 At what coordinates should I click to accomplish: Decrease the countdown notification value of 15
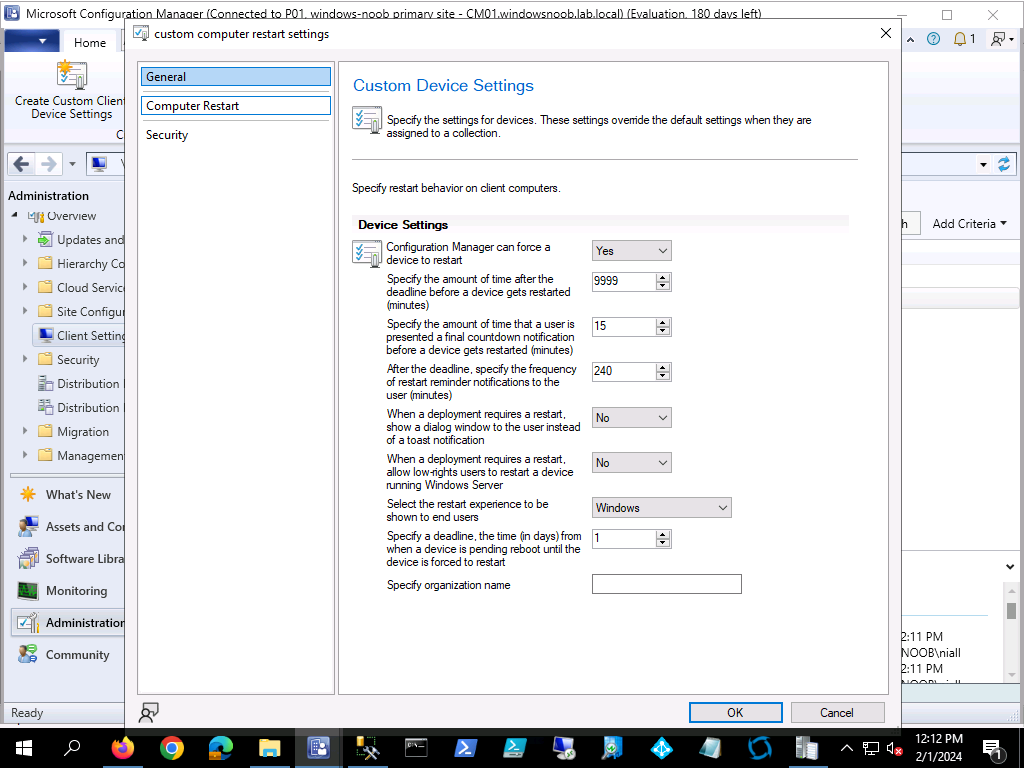point(662,331)
